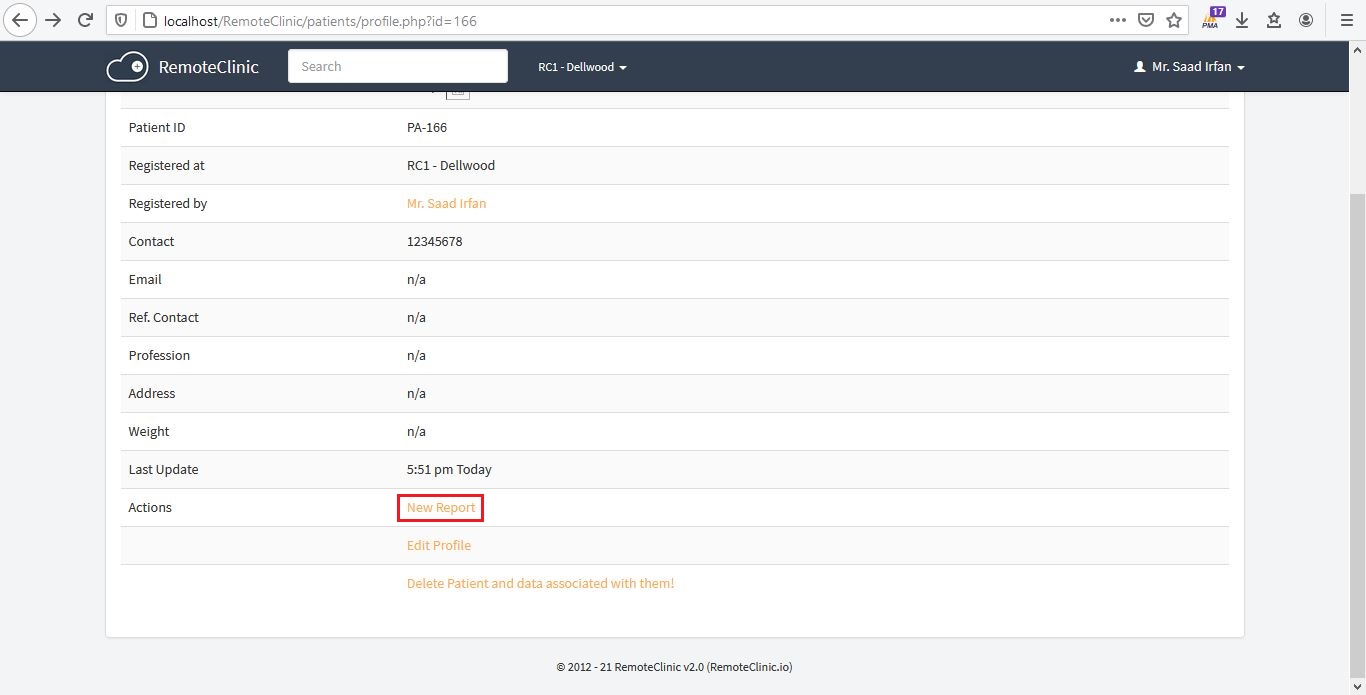Viewport: 1366px width, 695px height.
Task: Click the Weight label
Action: pos(149,432)
